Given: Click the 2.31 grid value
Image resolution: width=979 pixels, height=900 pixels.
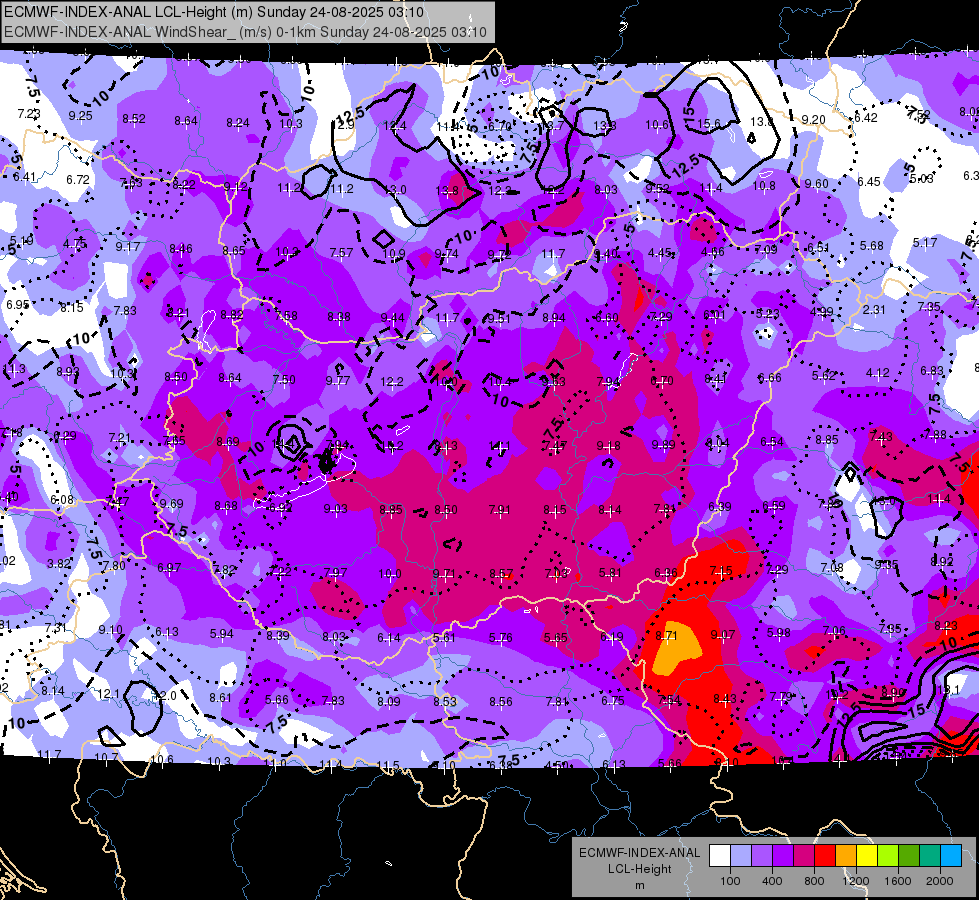Looking at the screenshot, I should pos(875,309).
